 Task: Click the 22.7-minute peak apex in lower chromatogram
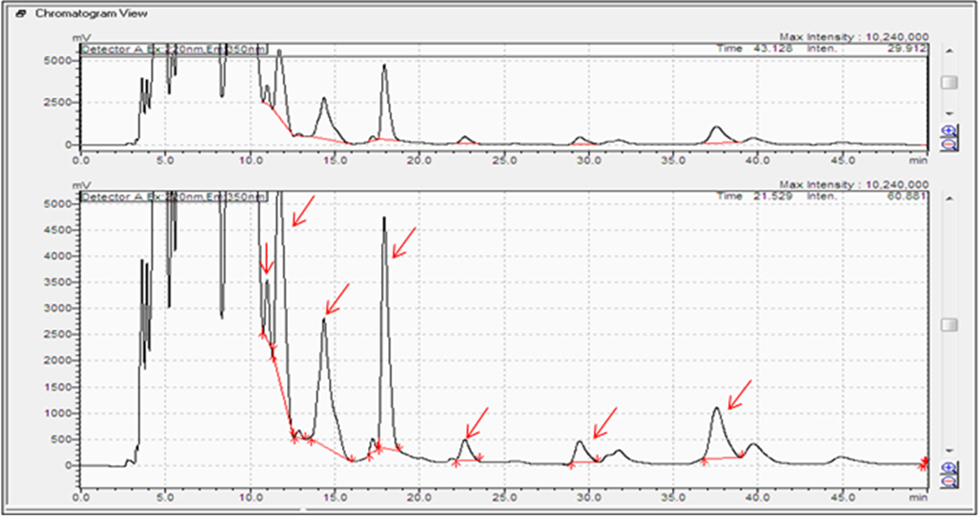pos(466,440)
